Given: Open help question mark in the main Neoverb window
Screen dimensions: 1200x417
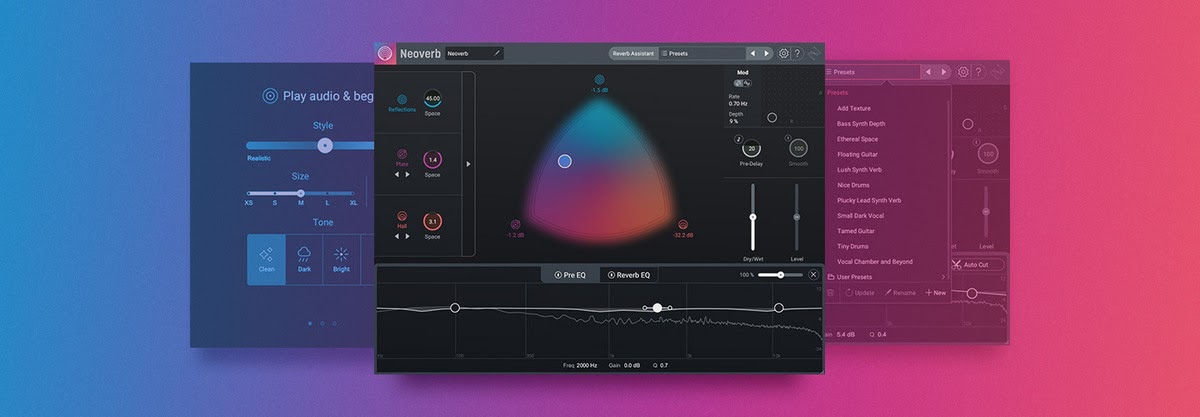Looking at the screenshot, I should tap(798, 53).
